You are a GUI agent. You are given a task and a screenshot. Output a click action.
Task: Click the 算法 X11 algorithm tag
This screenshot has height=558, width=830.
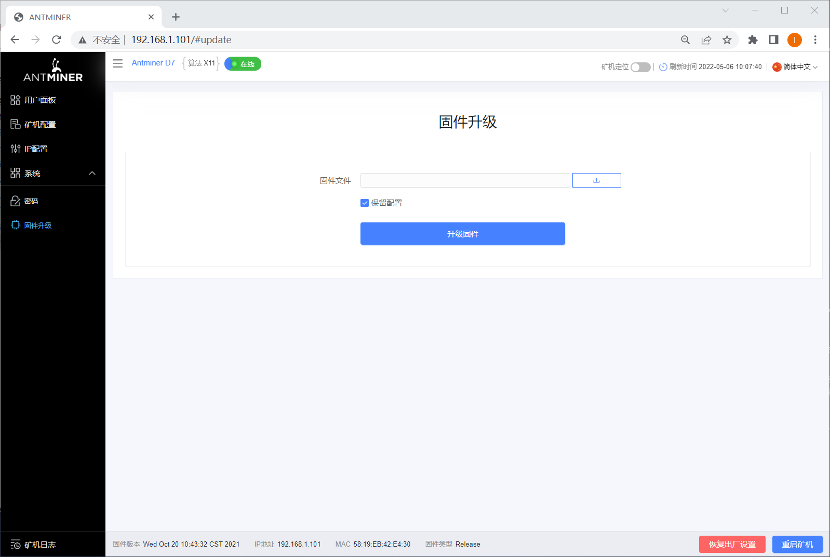tap(201, 63)
